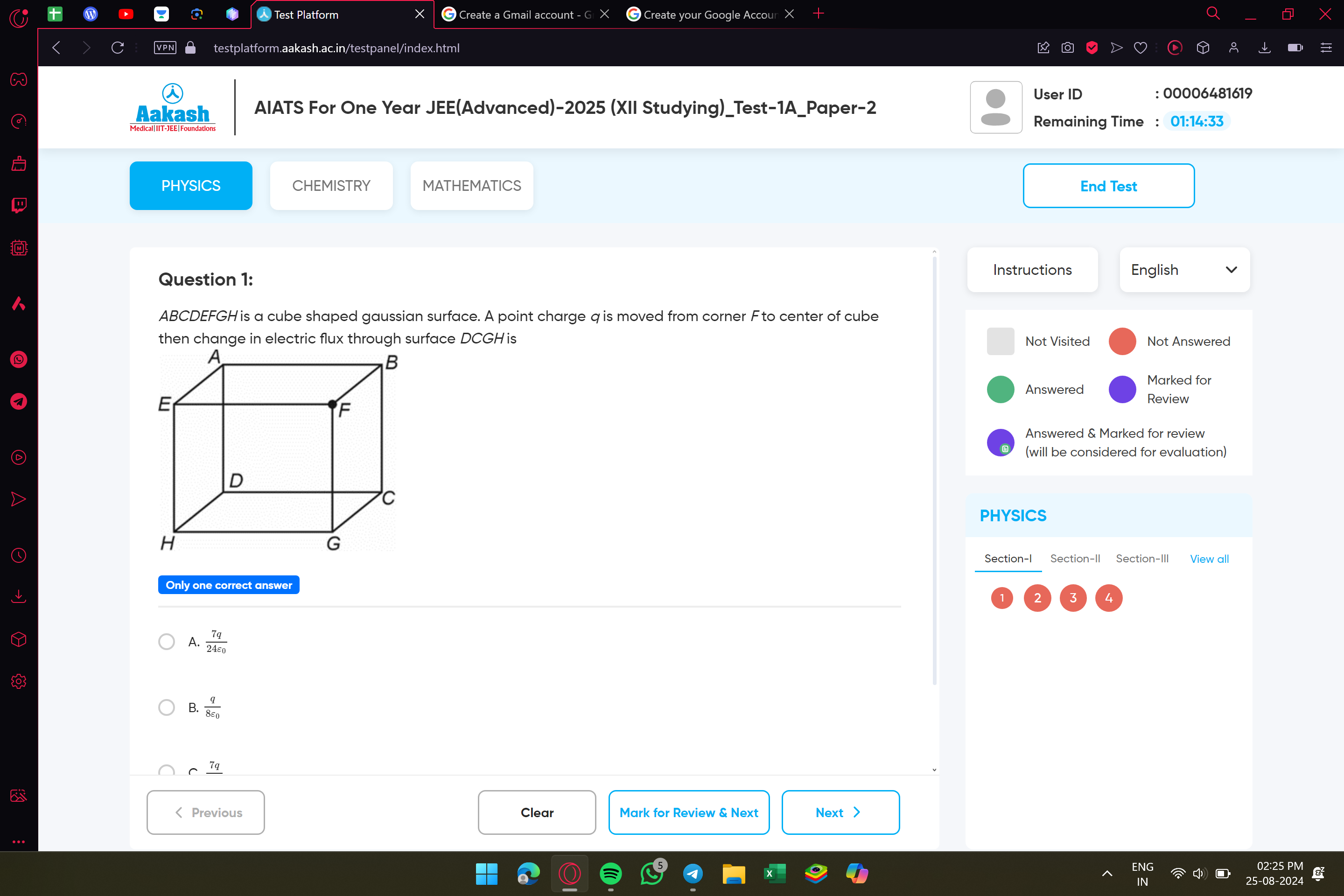This screenshot has width=1344, height=896.
Task: Switch to CHEMISTRY tab
Action: tap(332, 185)
